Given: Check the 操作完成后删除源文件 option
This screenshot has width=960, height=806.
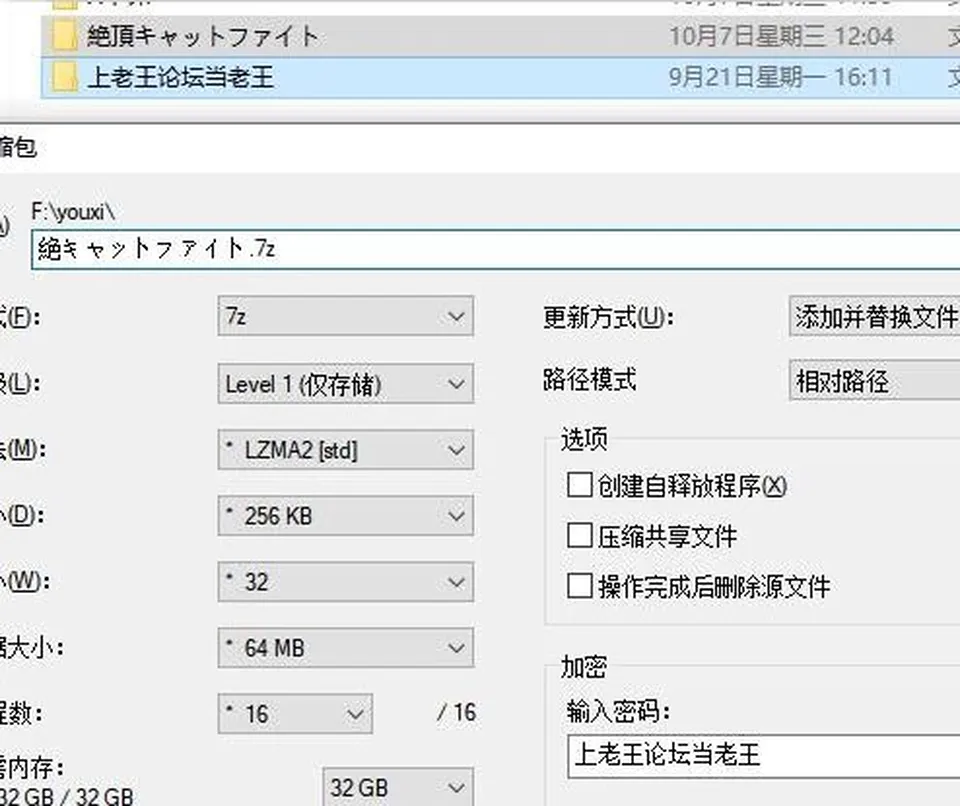Looking at the screenshot, I should pos(579,586).
